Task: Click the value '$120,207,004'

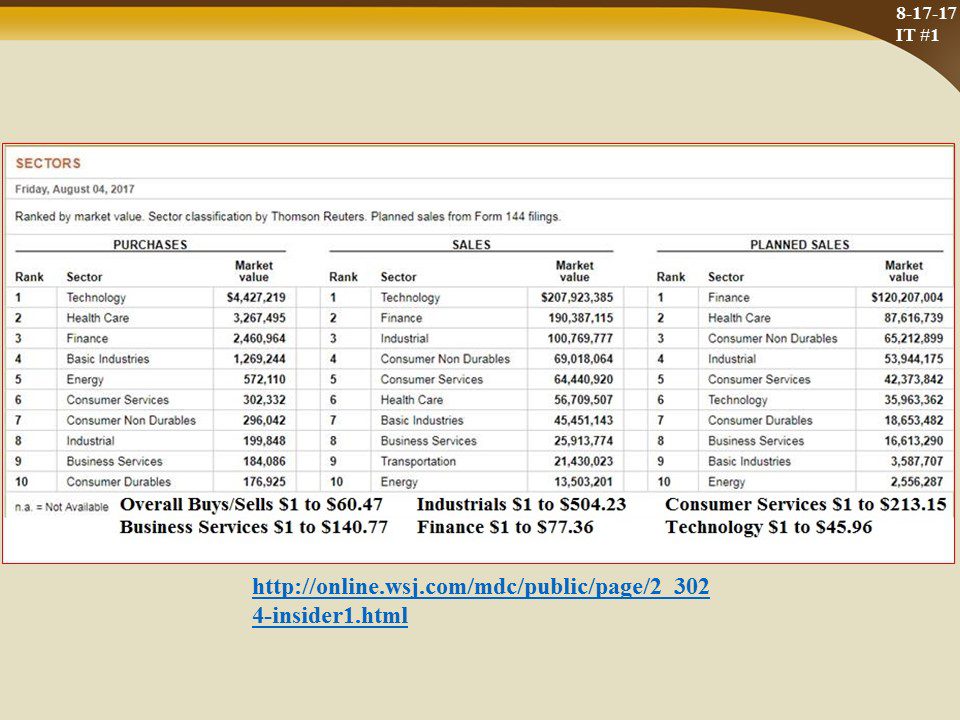Action: pos(907,298)
